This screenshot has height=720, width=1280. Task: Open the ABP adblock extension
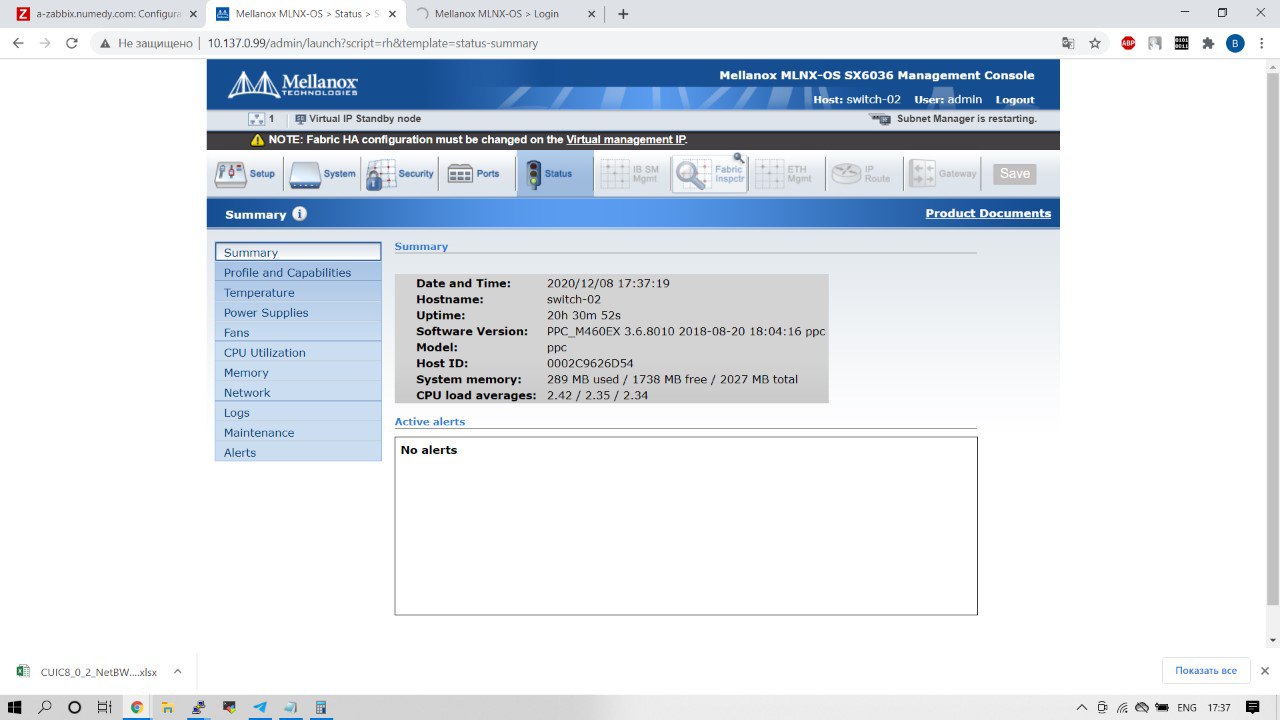coord(1128,43)
